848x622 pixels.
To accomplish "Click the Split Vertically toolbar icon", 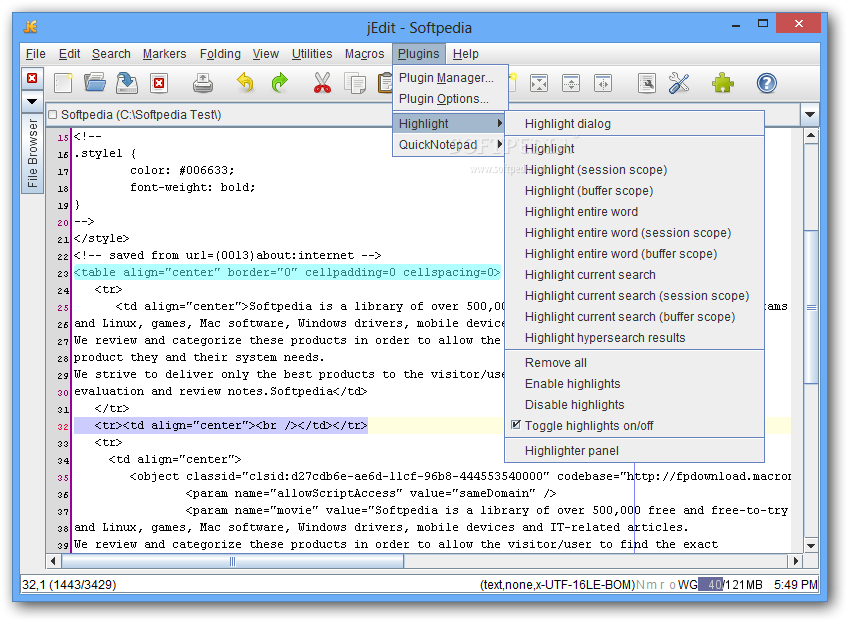I will (603, 83).
